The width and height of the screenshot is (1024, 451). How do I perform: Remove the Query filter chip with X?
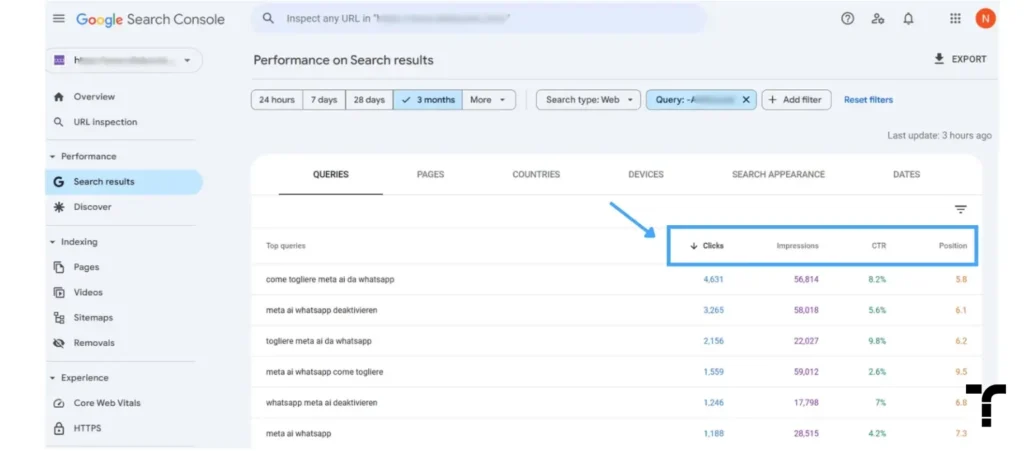click(746, 100)
